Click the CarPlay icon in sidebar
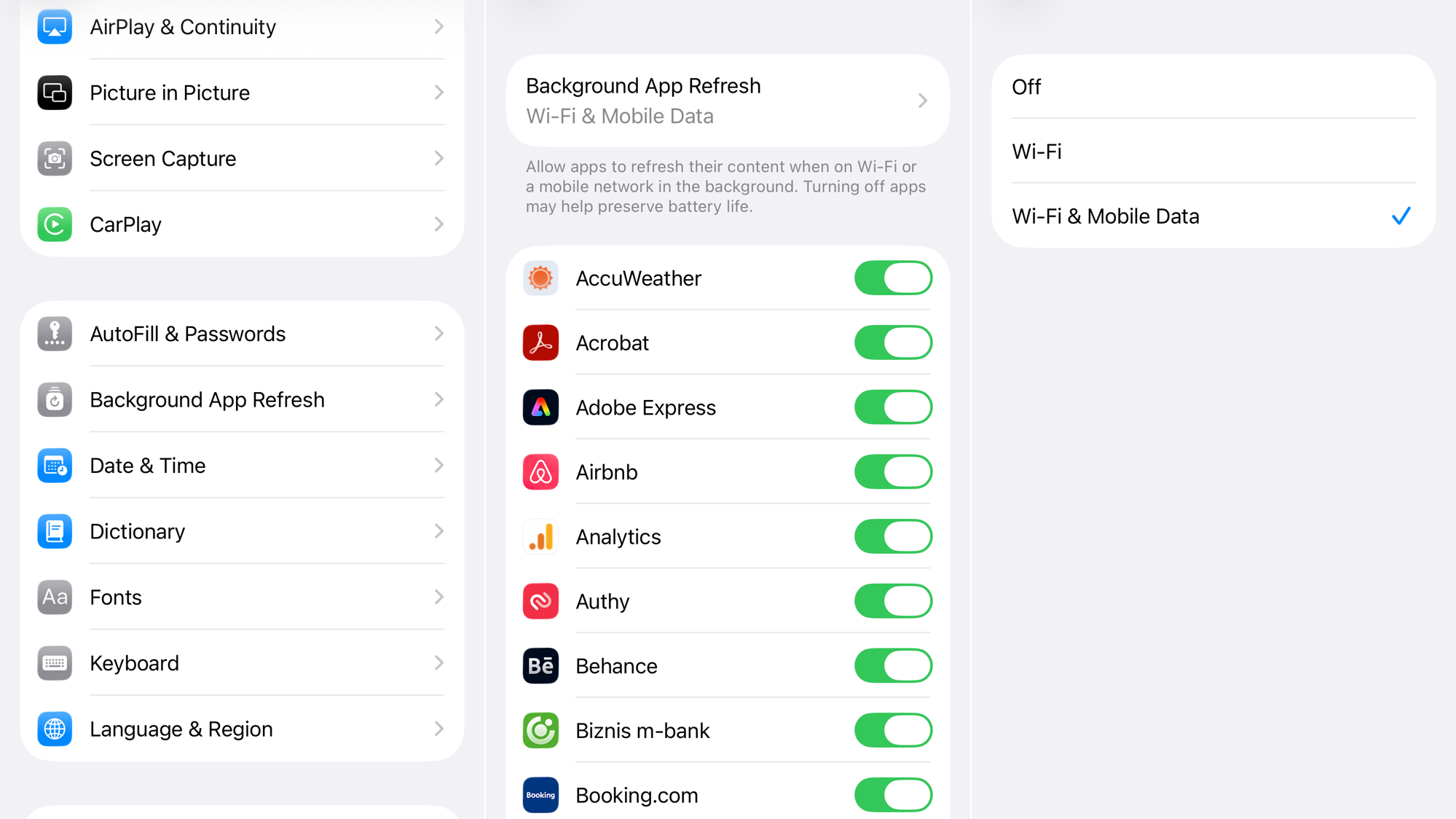Viewport: 1456px width, 819px height. (55, 224)
